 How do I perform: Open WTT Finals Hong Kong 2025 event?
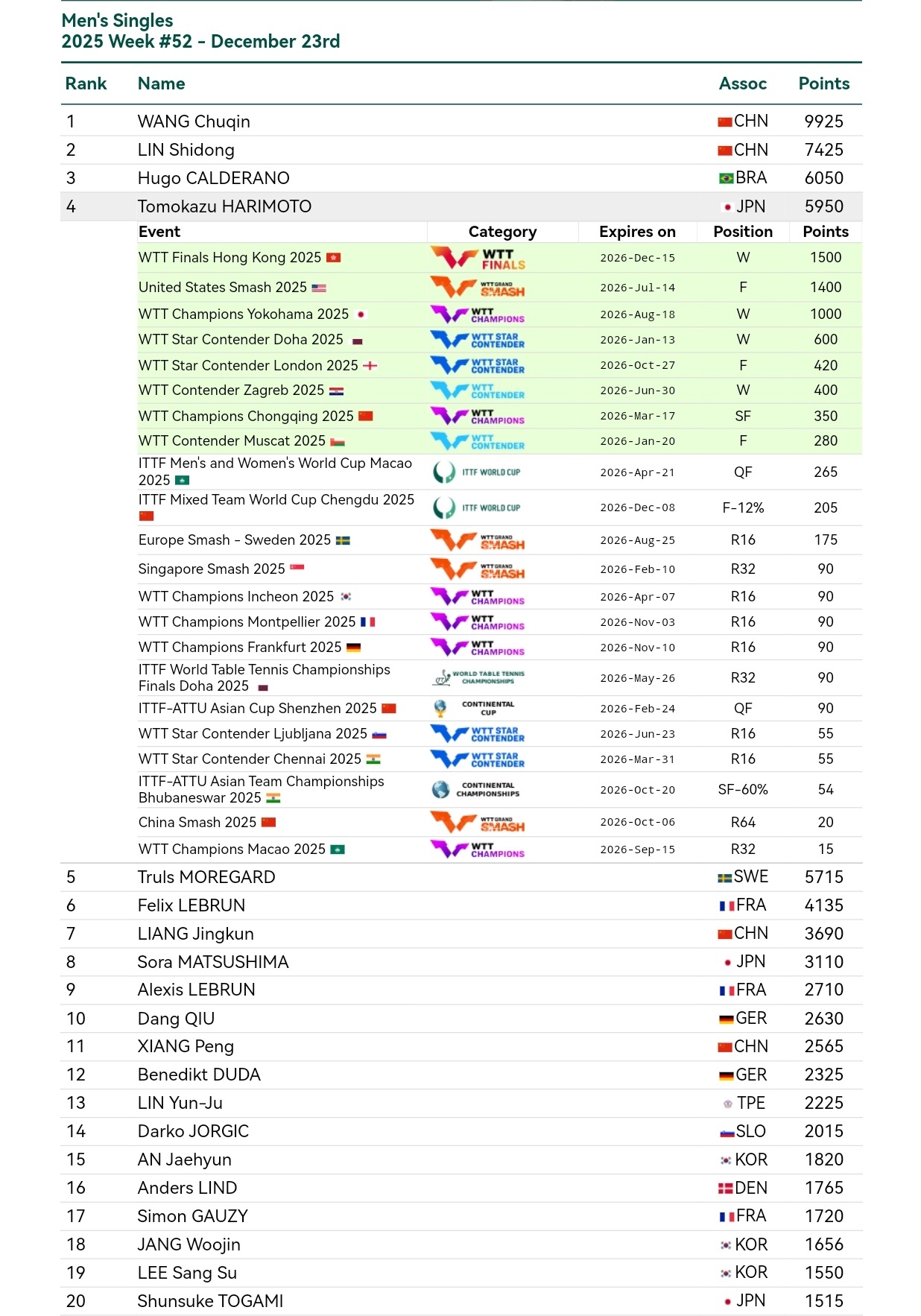tap(230, 258)
